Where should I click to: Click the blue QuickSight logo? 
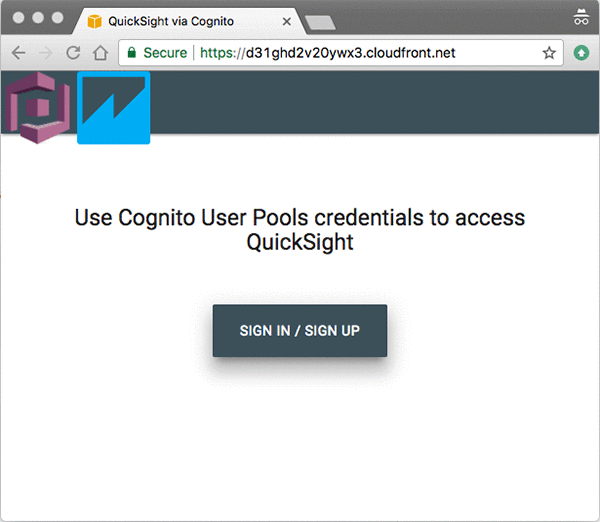(x=114, y=108)
